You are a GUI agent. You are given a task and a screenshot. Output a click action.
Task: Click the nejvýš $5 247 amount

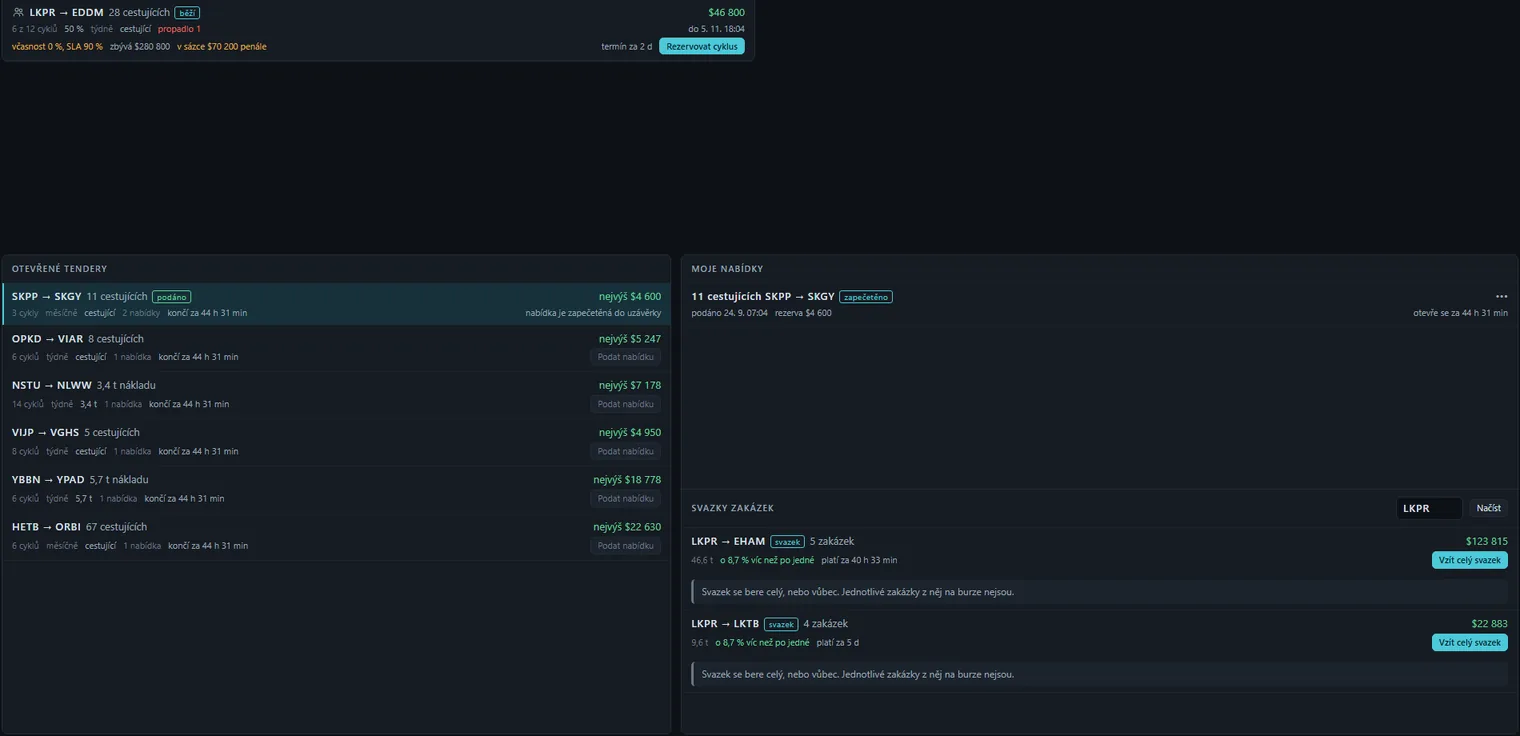(630, 339)
